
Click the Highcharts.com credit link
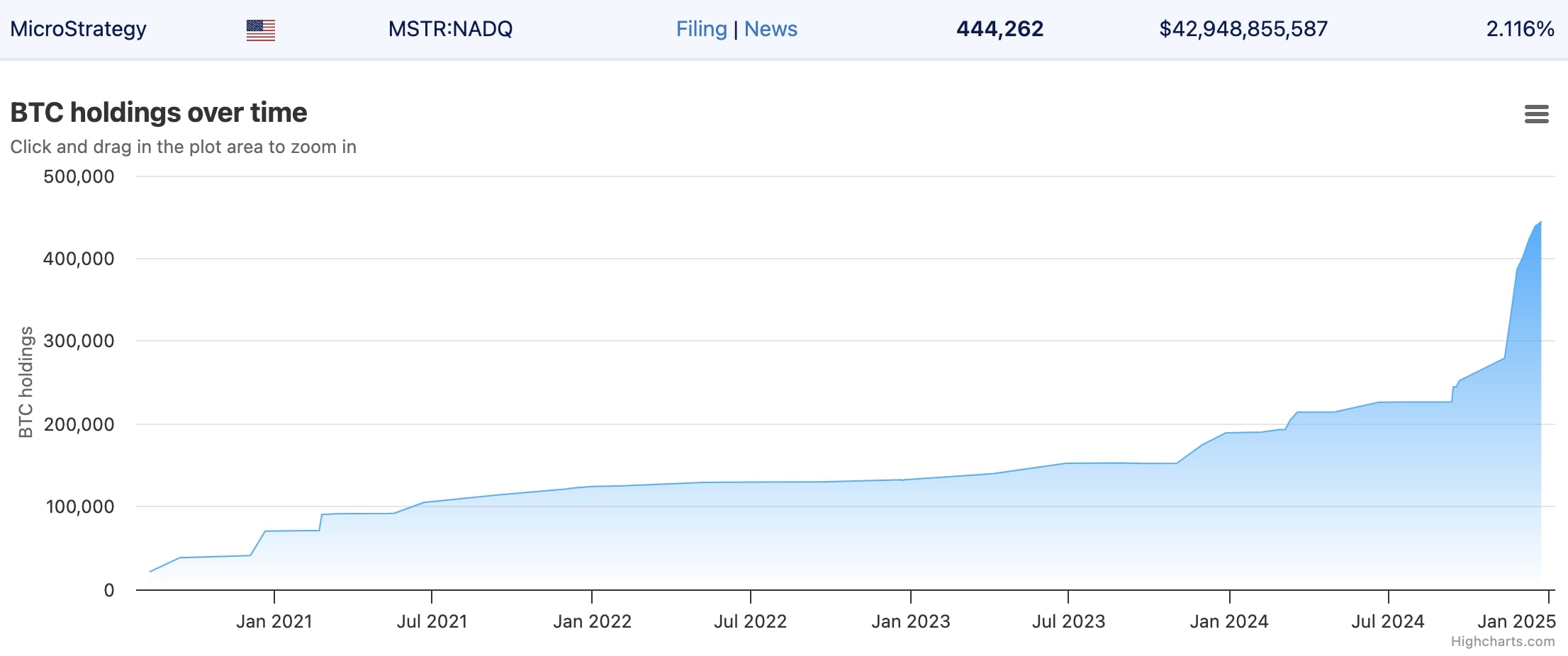tap(1503, 641)
